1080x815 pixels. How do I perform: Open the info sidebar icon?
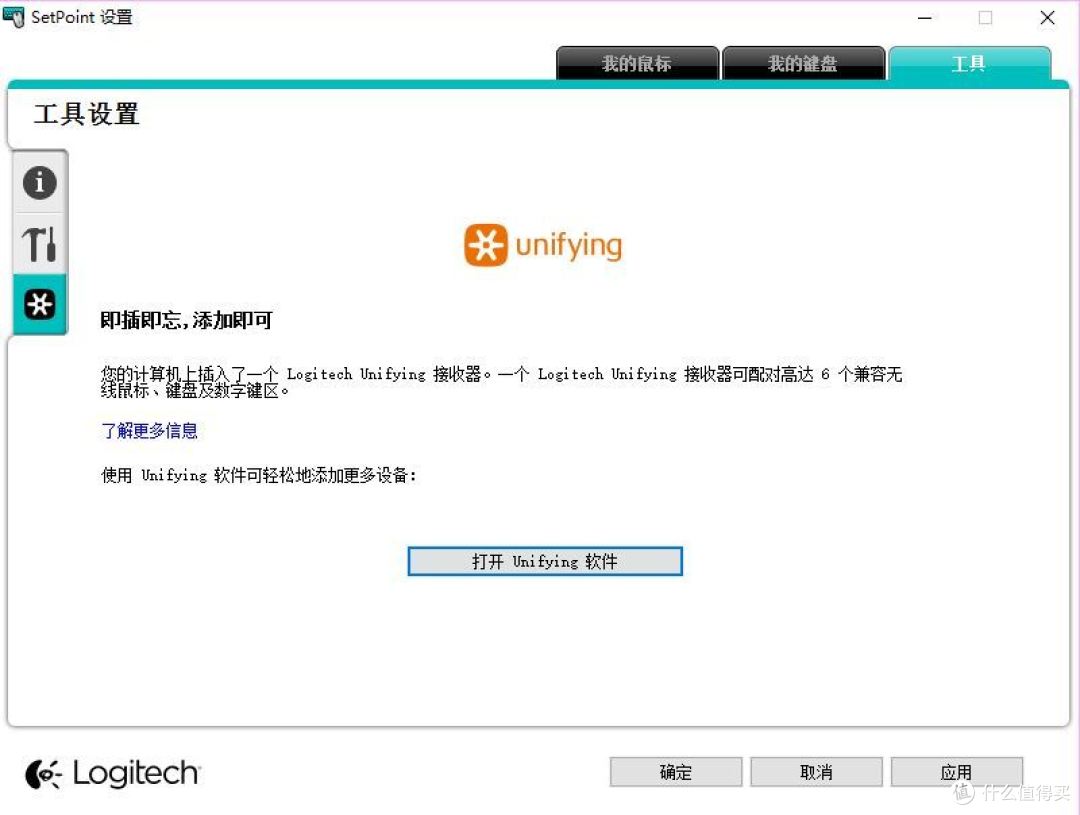39,183
